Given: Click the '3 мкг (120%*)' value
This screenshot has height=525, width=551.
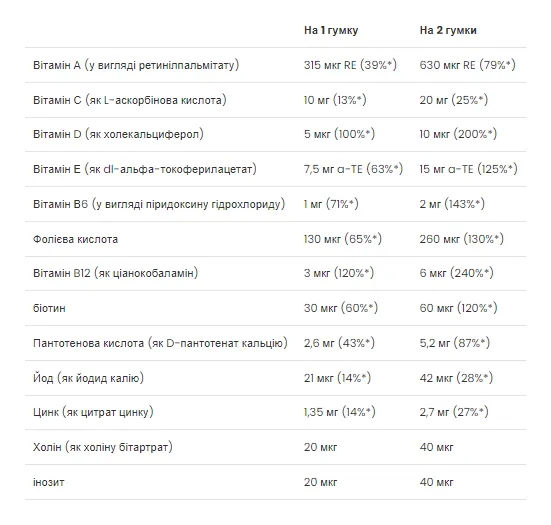Looking at the screenshot, I should (x=339, y=273).
